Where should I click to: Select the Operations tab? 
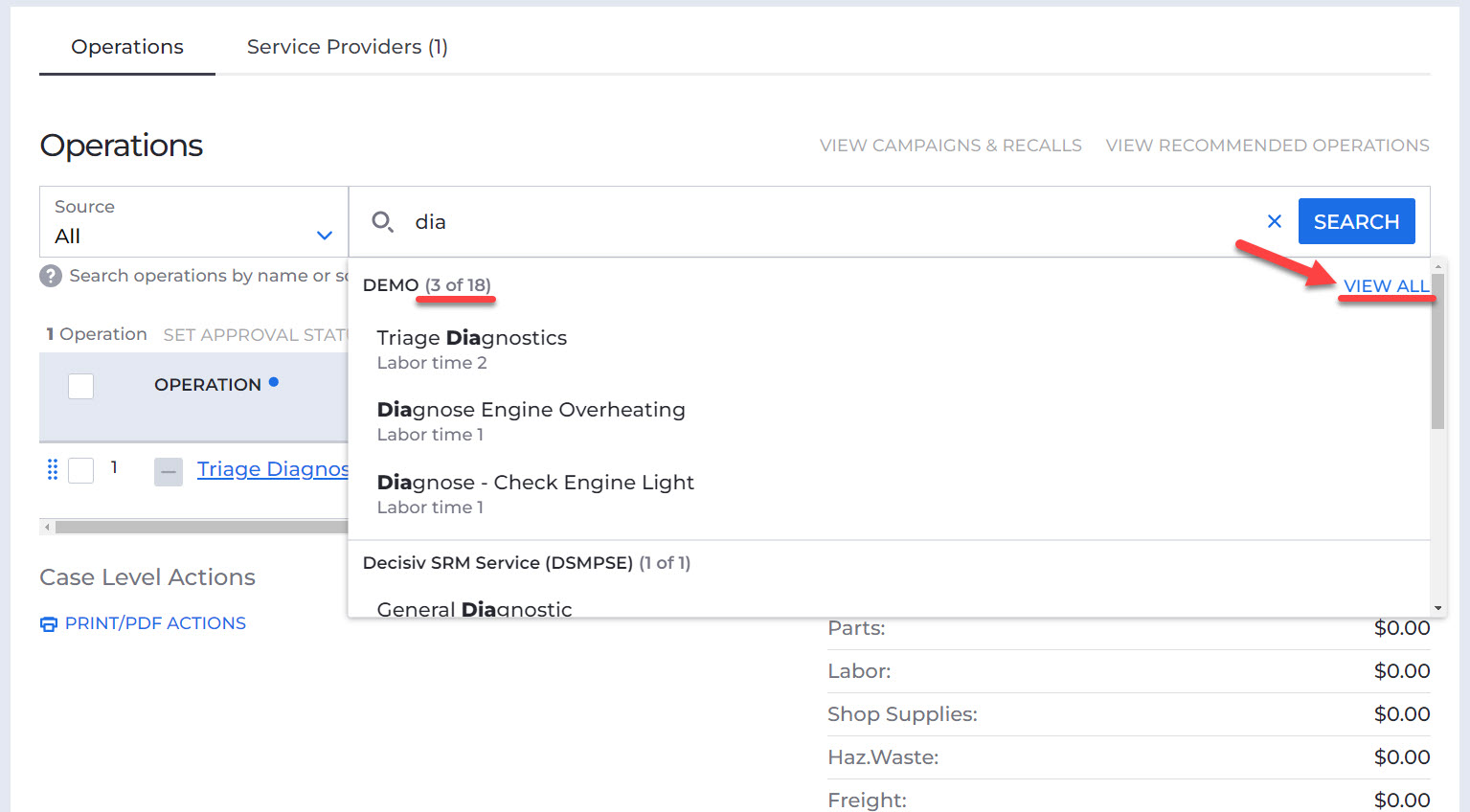click(126, 46)
